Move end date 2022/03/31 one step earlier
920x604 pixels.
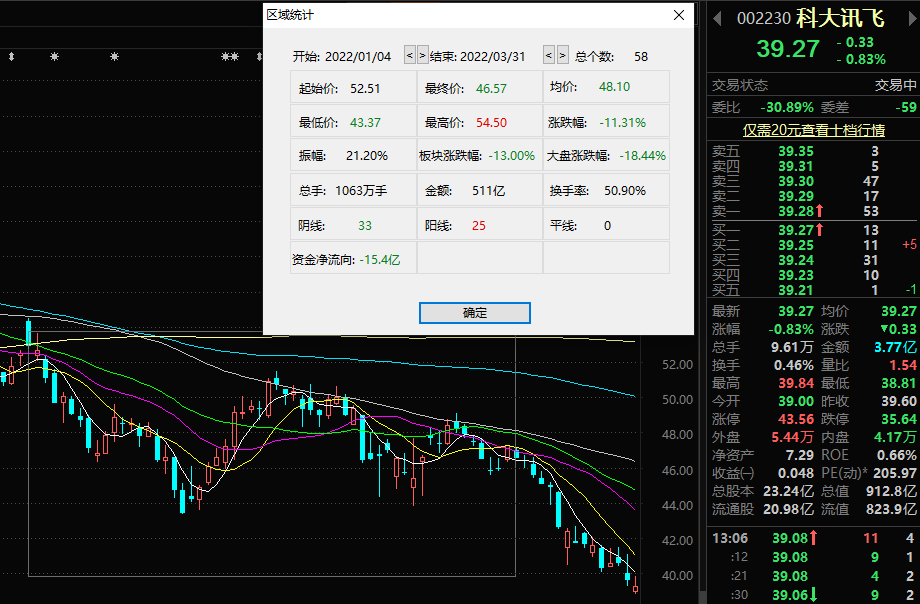pos(549,56)
